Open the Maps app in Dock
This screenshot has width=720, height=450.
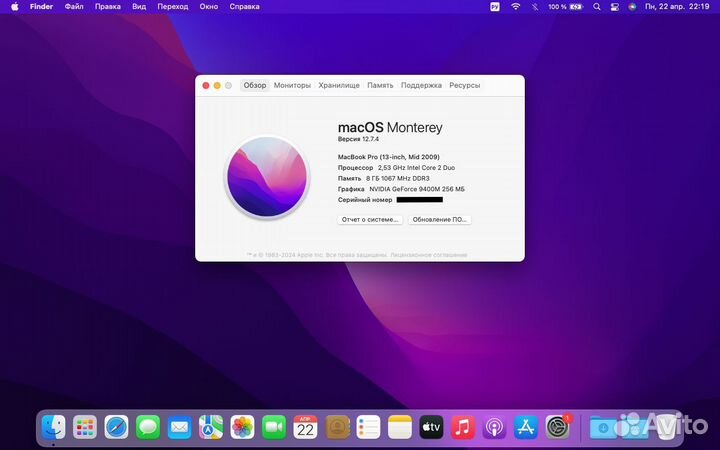point(211,427)
